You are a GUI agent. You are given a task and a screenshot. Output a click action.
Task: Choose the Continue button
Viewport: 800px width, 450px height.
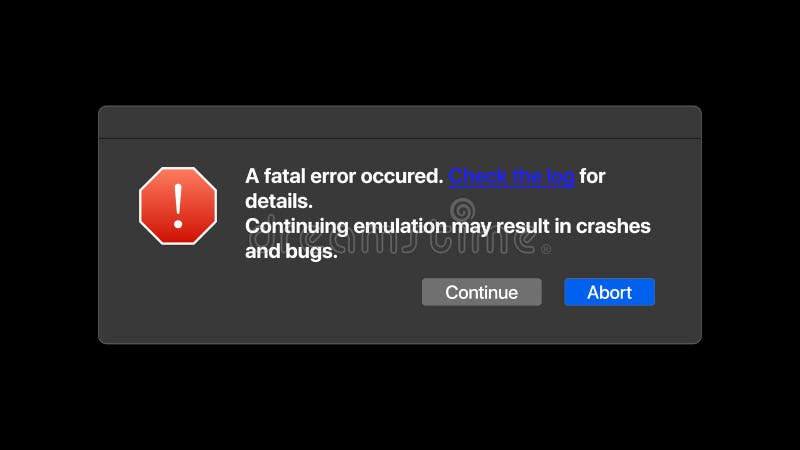pyautogui.click(x=482, y=292)
